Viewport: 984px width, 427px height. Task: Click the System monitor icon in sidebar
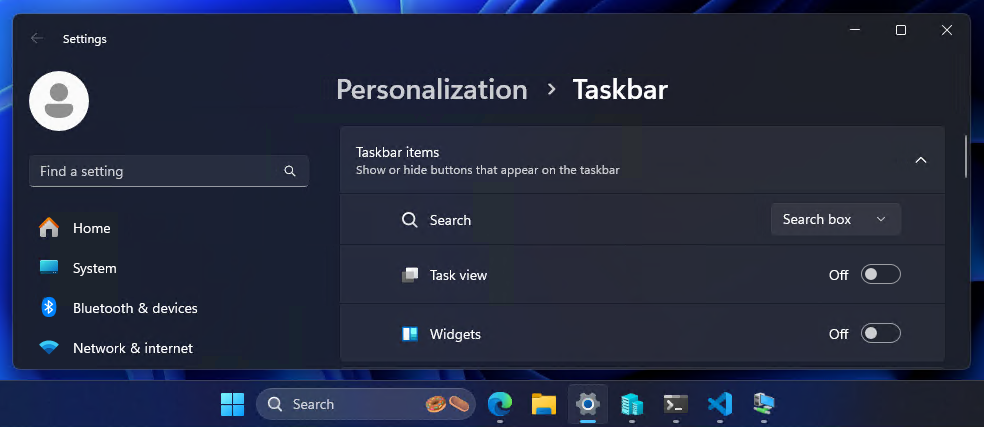(x=49, y=268)
